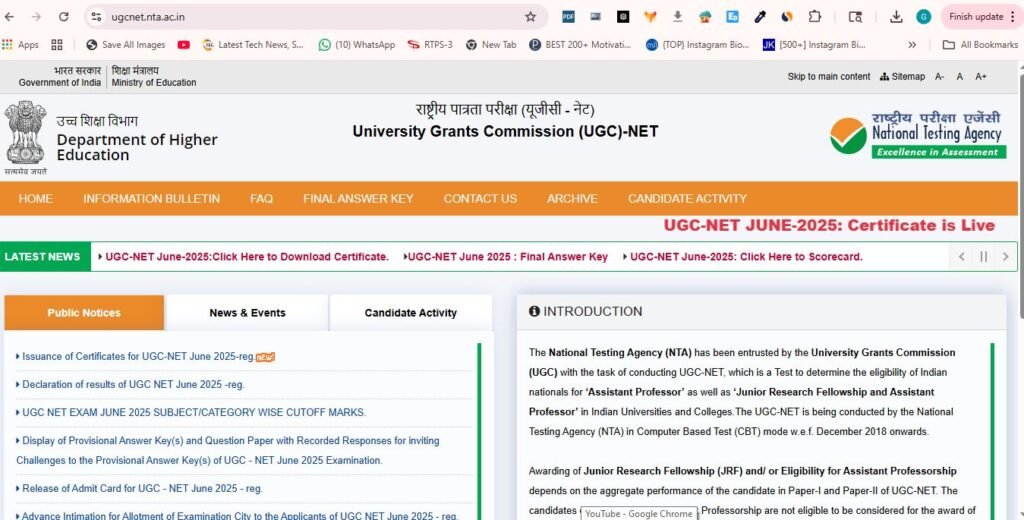Decrease font size with A- button
This screenshot has height=520, width=1024.
[x=939, y=76]
